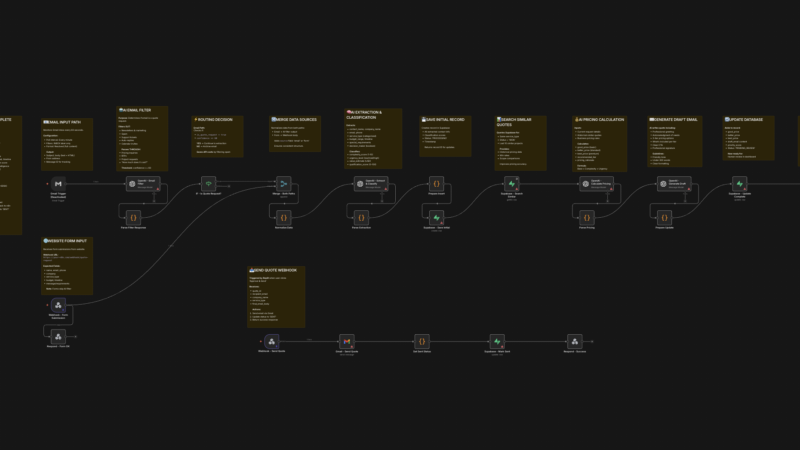Screen dimensions: 800x450
Task: Click the Respond Form OK node
Action: point(57,336)
